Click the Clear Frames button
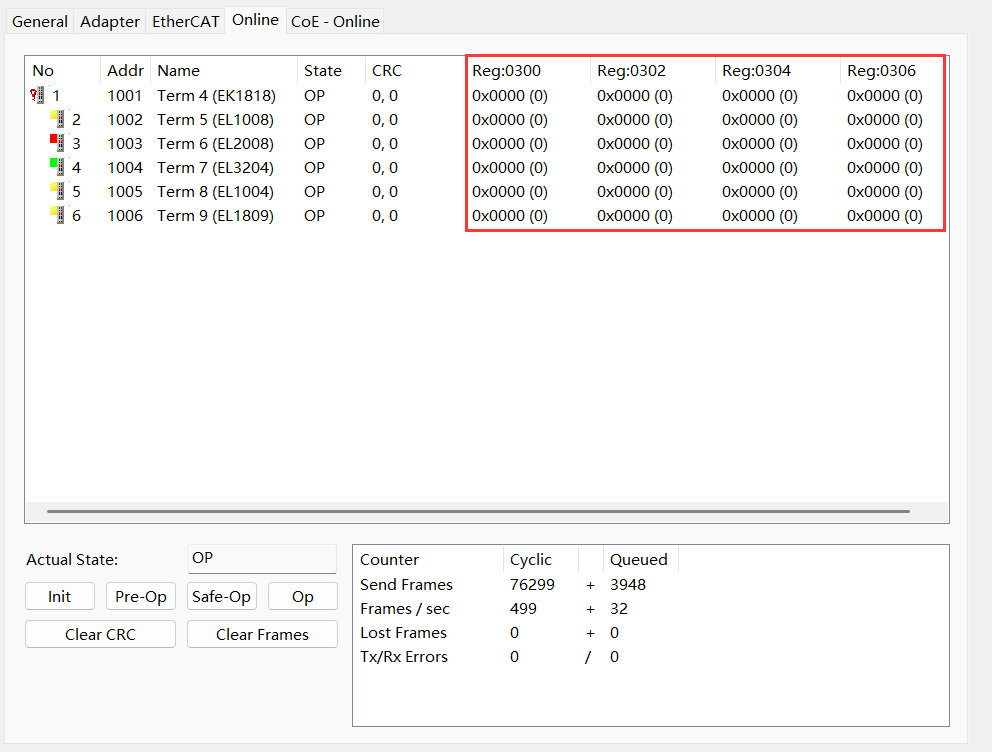 [x=262, y=634]
